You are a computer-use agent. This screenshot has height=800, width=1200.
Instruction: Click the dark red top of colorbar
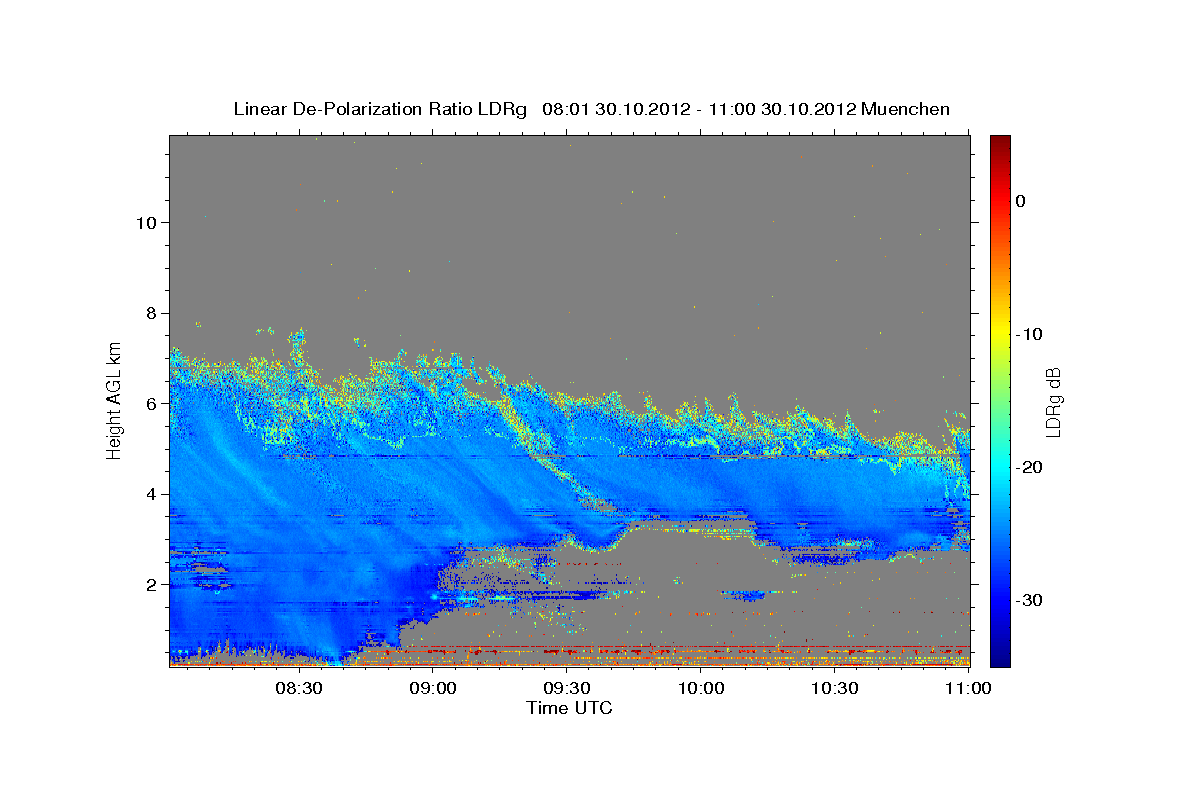[x=1000, y=142]
